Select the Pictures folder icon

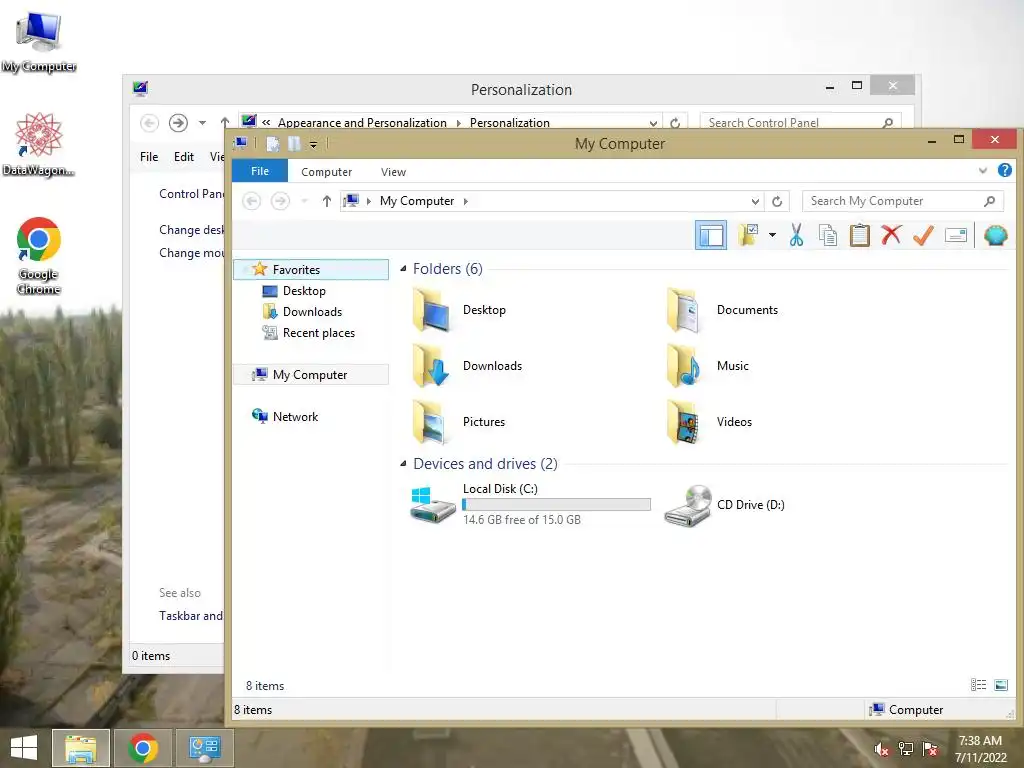(431, 422)
